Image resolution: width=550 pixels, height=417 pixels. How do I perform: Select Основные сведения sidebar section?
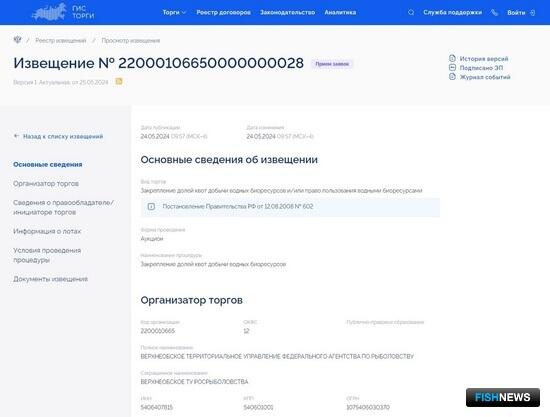click(48, 164)
